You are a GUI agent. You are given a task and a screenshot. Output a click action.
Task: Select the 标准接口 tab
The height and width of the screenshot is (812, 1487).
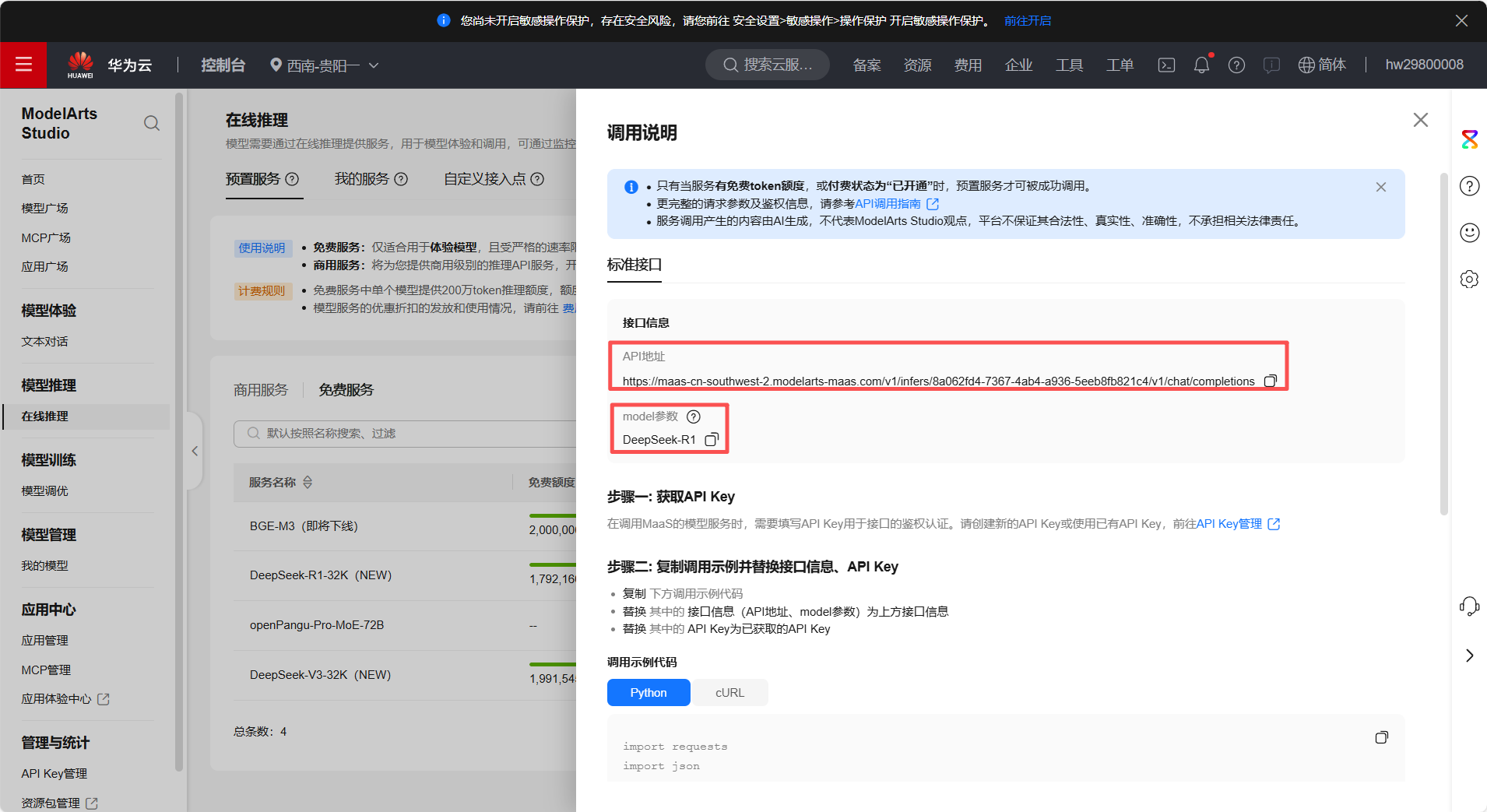pyautogui.click(x=635, y=265)
